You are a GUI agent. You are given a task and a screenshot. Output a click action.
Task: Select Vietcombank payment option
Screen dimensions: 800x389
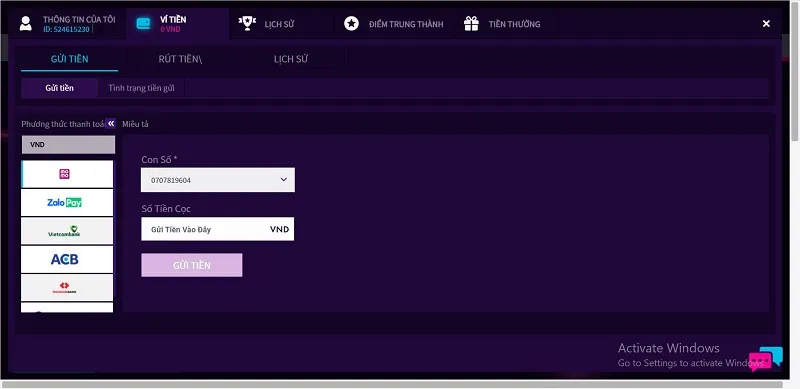pos(67,231)
